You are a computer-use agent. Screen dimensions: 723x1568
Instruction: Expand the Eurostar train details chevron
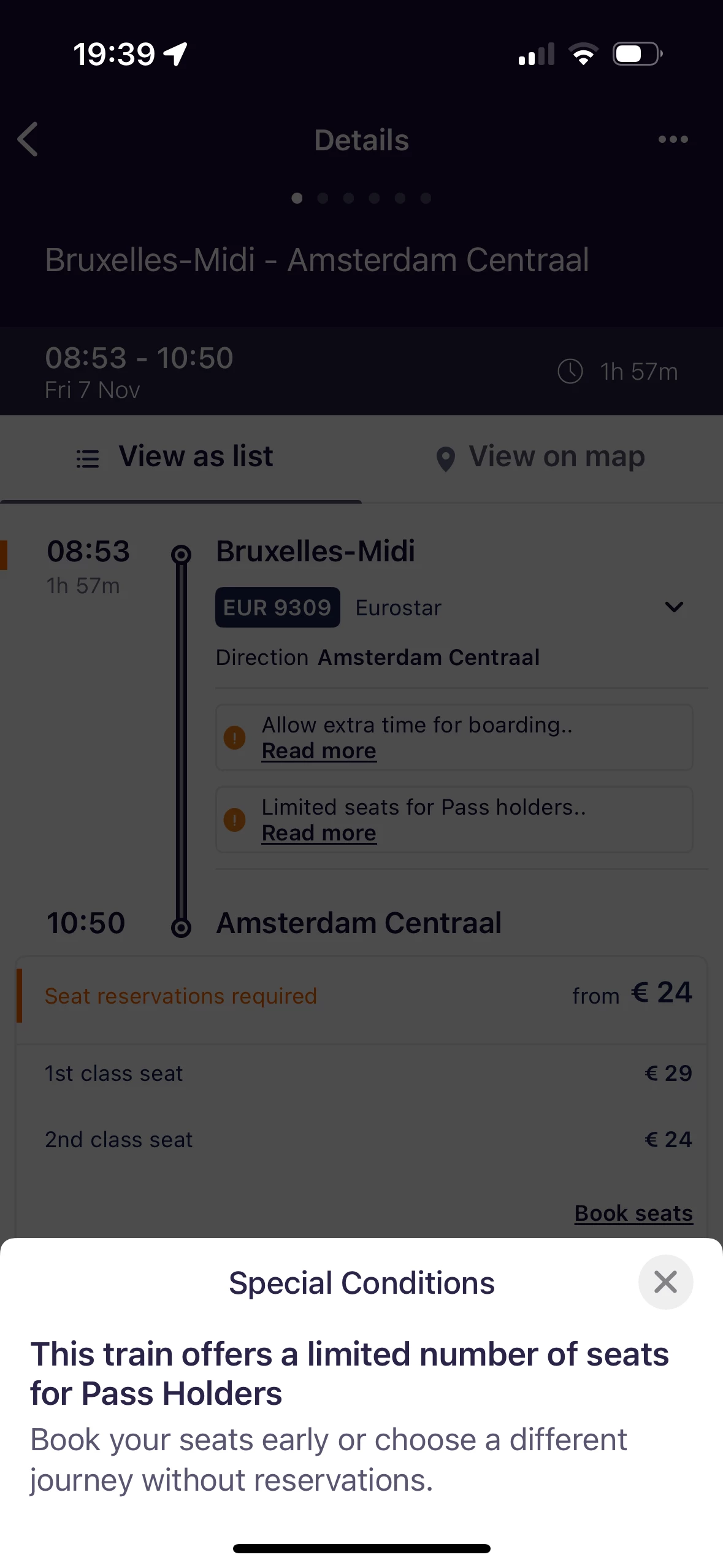tap(674, 607)
